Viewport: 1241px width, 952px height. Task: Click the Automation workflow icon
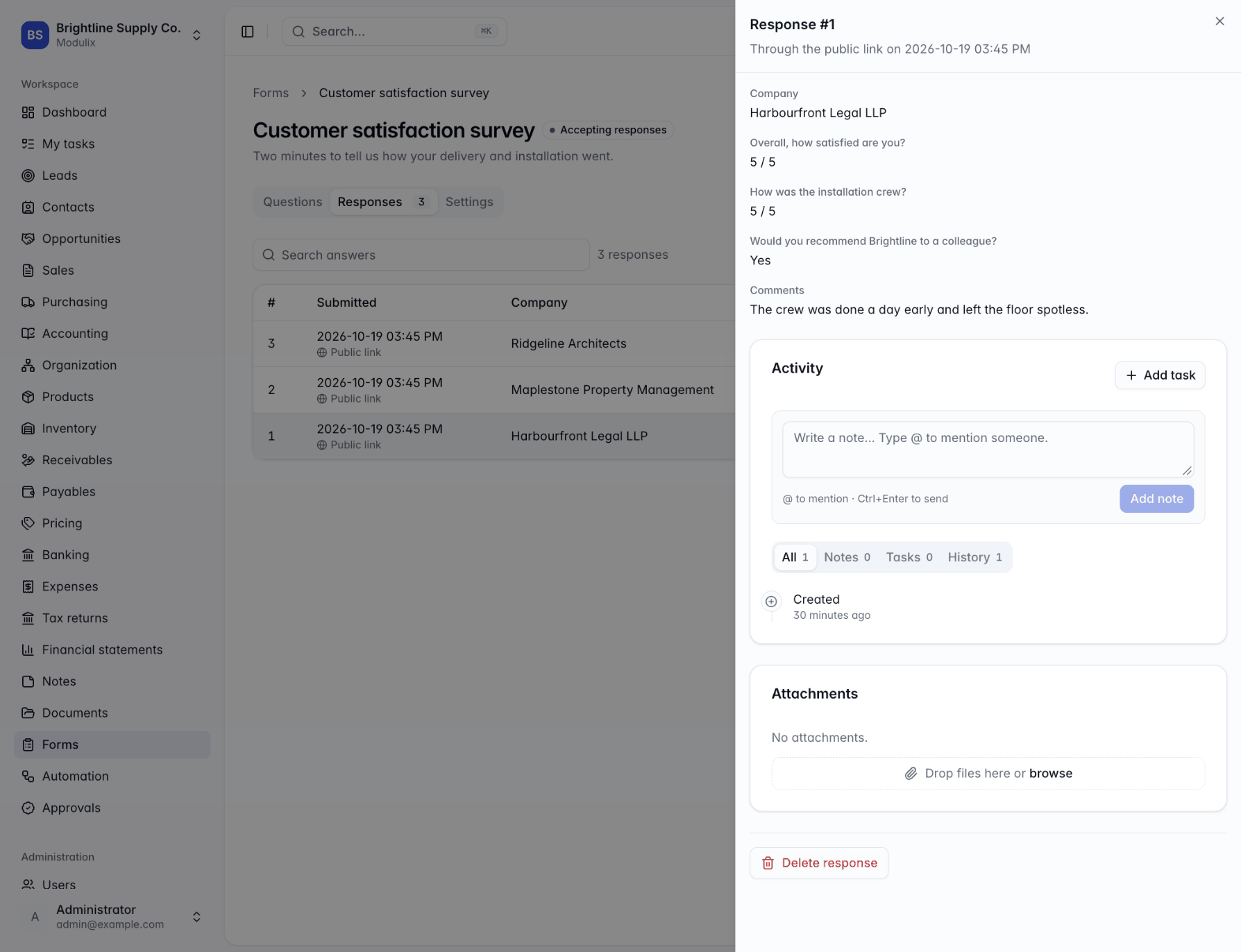tap(28, 776)
